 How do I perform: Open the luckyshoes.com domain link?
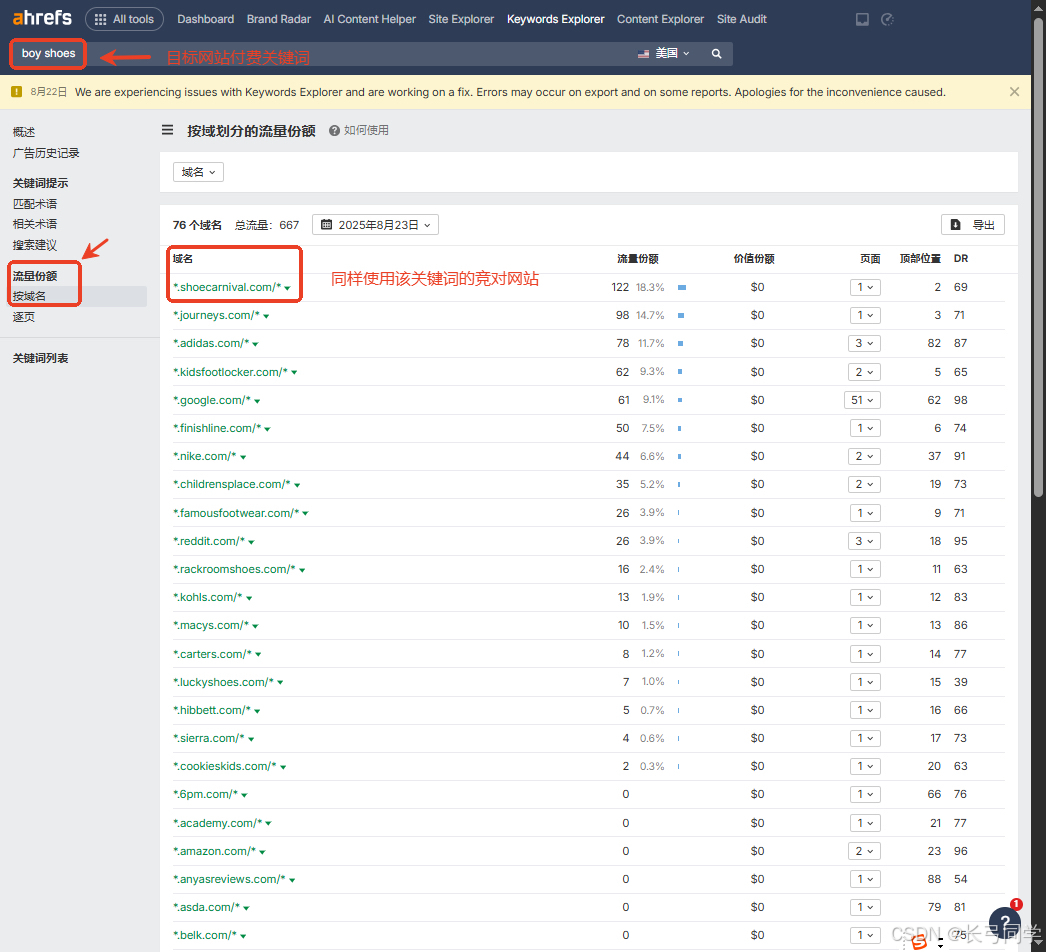(223, 682)
